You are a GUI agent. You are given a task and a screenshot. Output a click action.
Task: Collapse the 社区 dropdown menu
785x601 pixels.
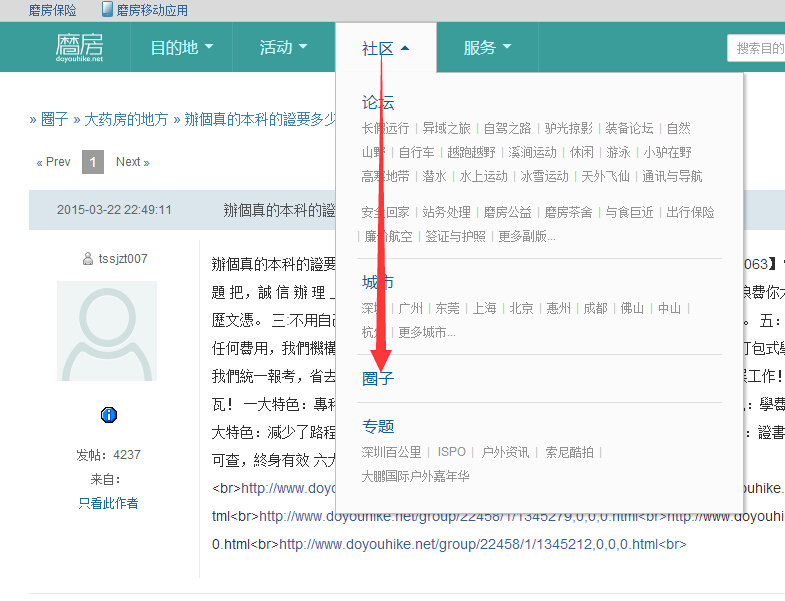[385, 49]
